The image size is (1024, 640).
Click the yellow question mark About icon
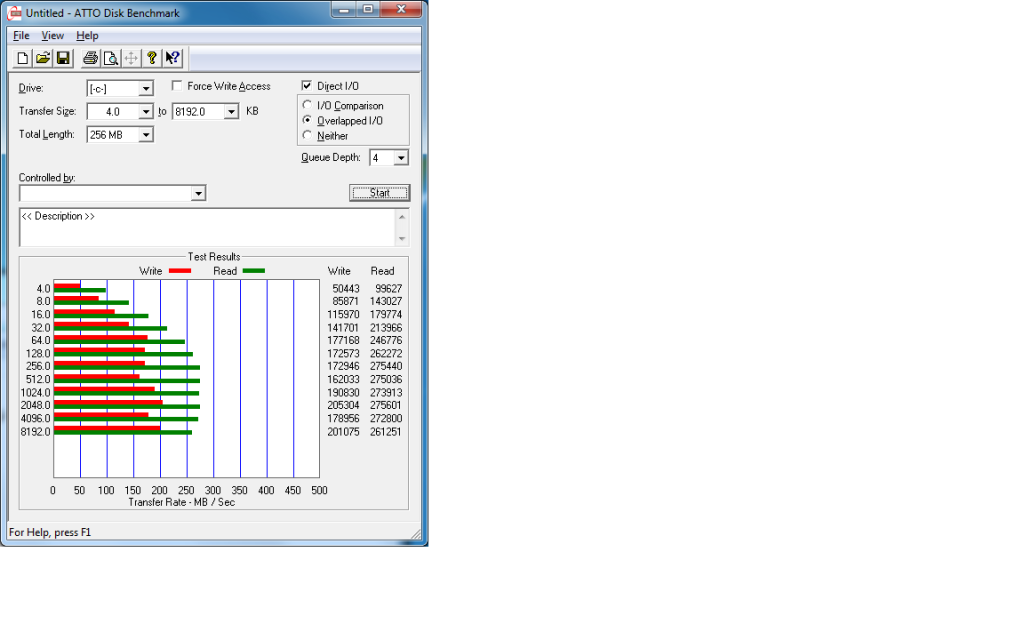[152, 58]
